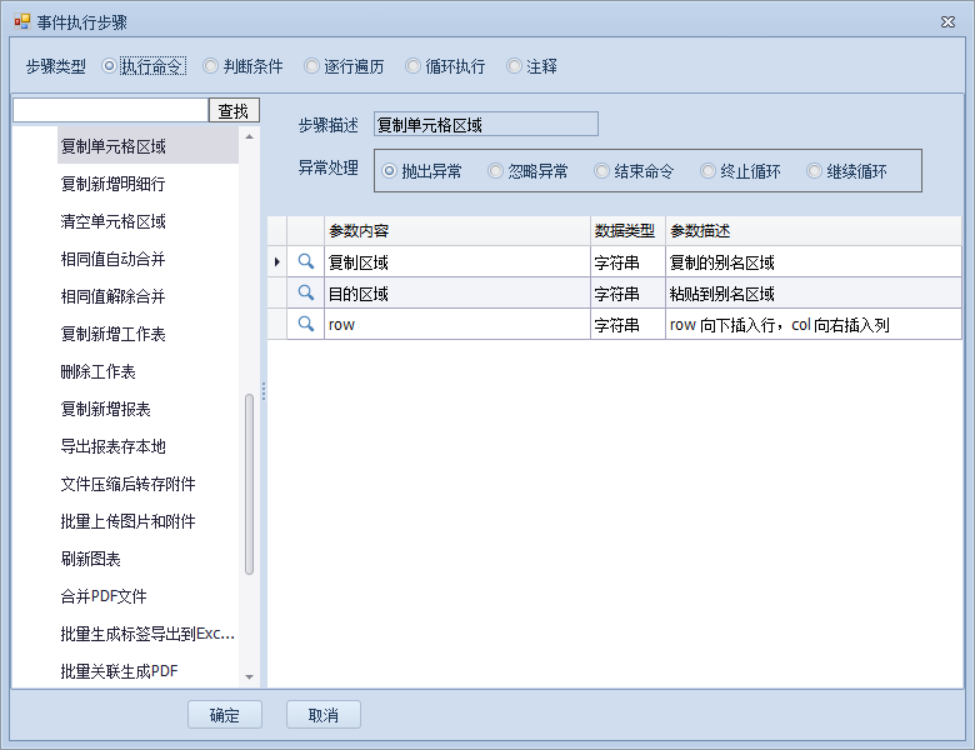Viewport: 975px width, 750px height.
Task: Click the row indicator arrow beside 复制区域
Action: click(277, 263)
